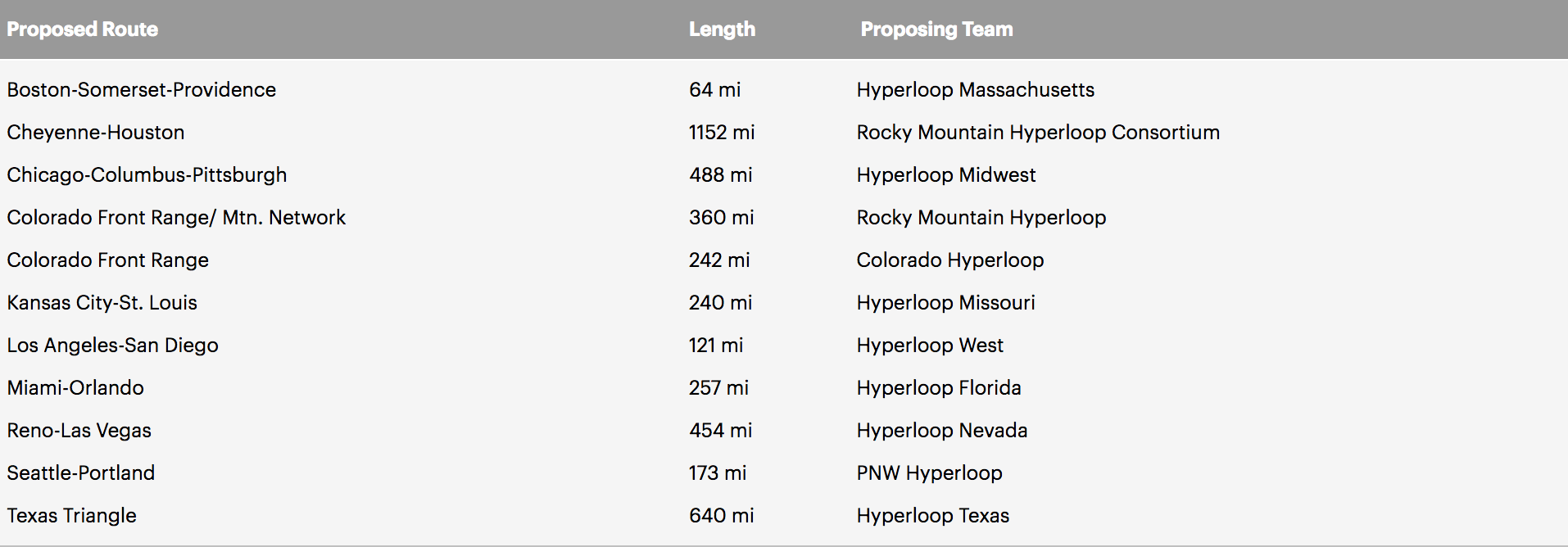The width and height of the screenshot is (1568, 547).
Task: Select the Reno-Las Vegas route
Action: click(79, 430)
